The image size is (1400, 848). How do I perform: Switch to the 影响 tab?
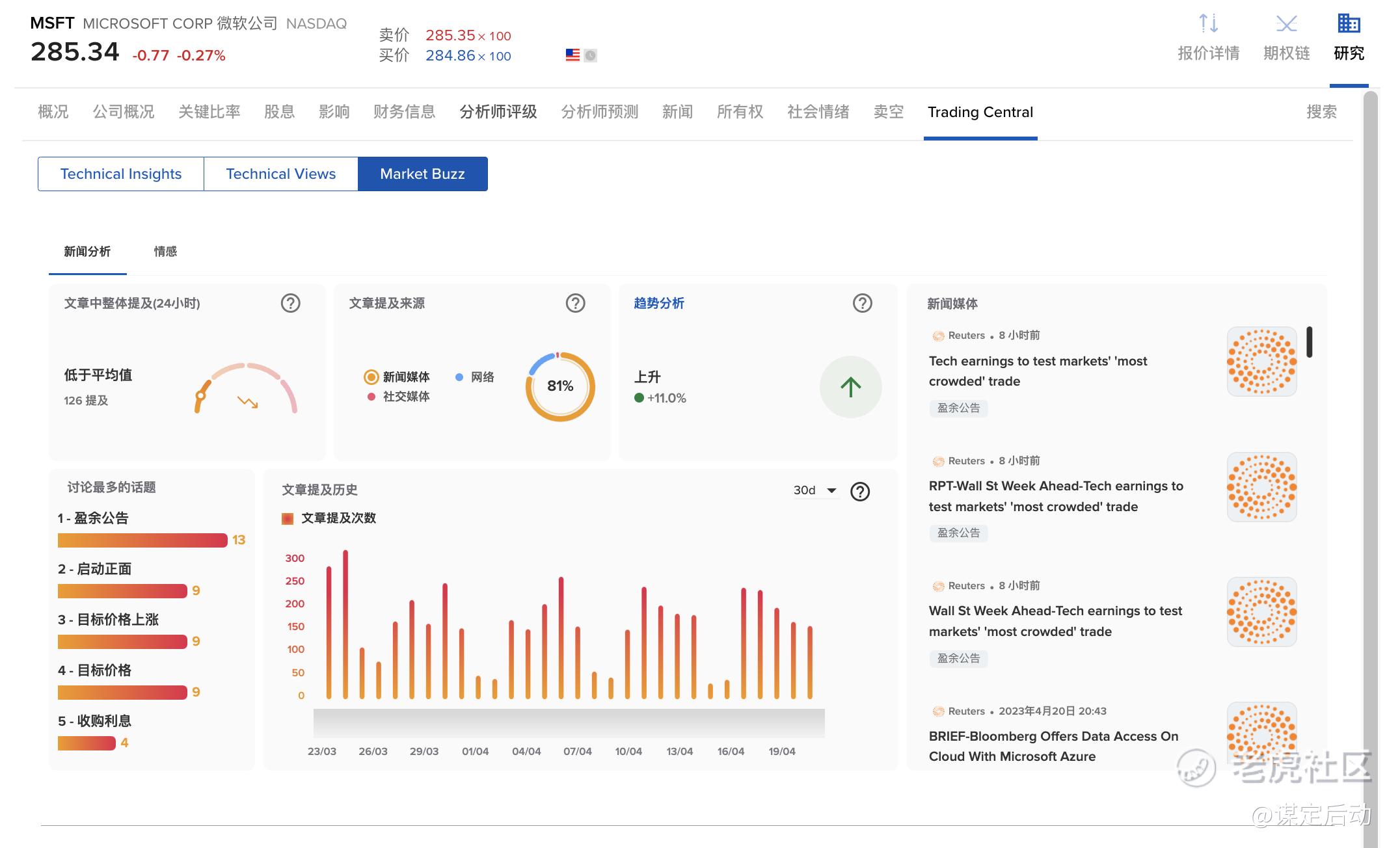[x=334, y=112]
